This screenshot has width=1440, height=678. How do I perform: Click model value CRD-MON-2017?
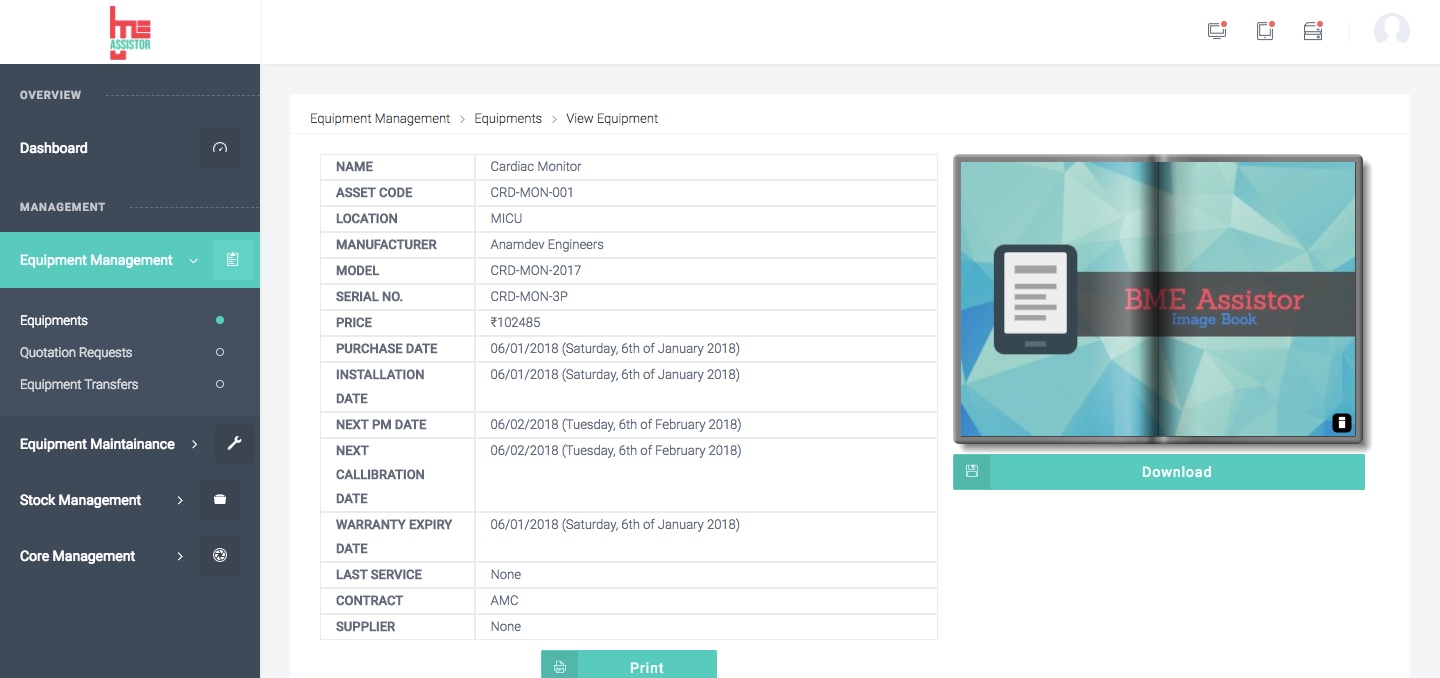coord(536,270)
